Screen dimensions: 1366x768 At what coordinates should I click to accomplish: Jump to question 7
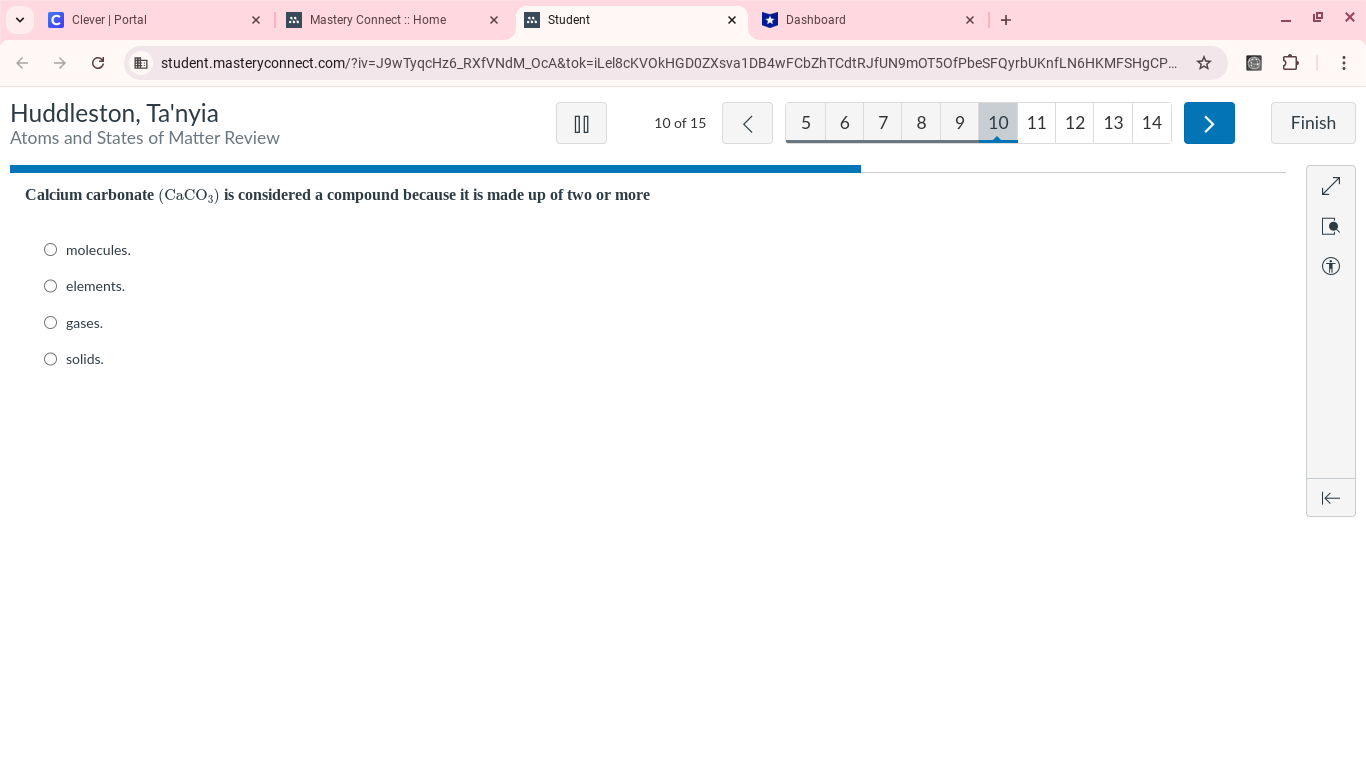(883, 123)
